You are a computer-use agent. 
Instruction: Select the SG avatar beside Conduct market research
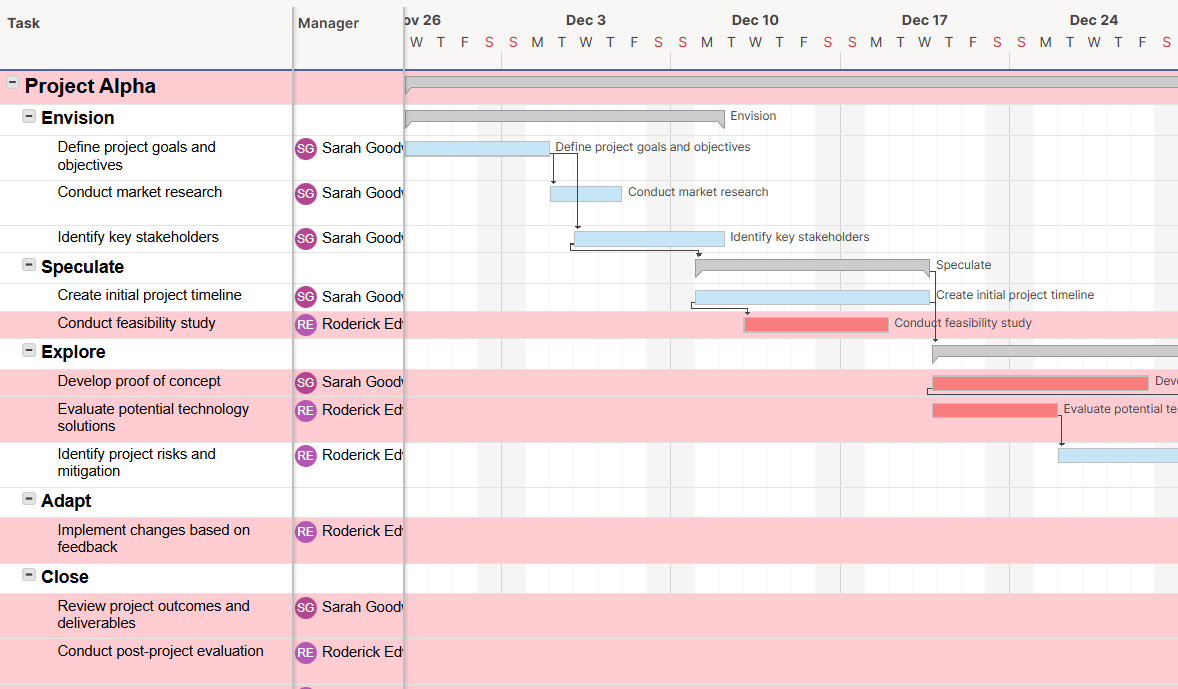305,193
